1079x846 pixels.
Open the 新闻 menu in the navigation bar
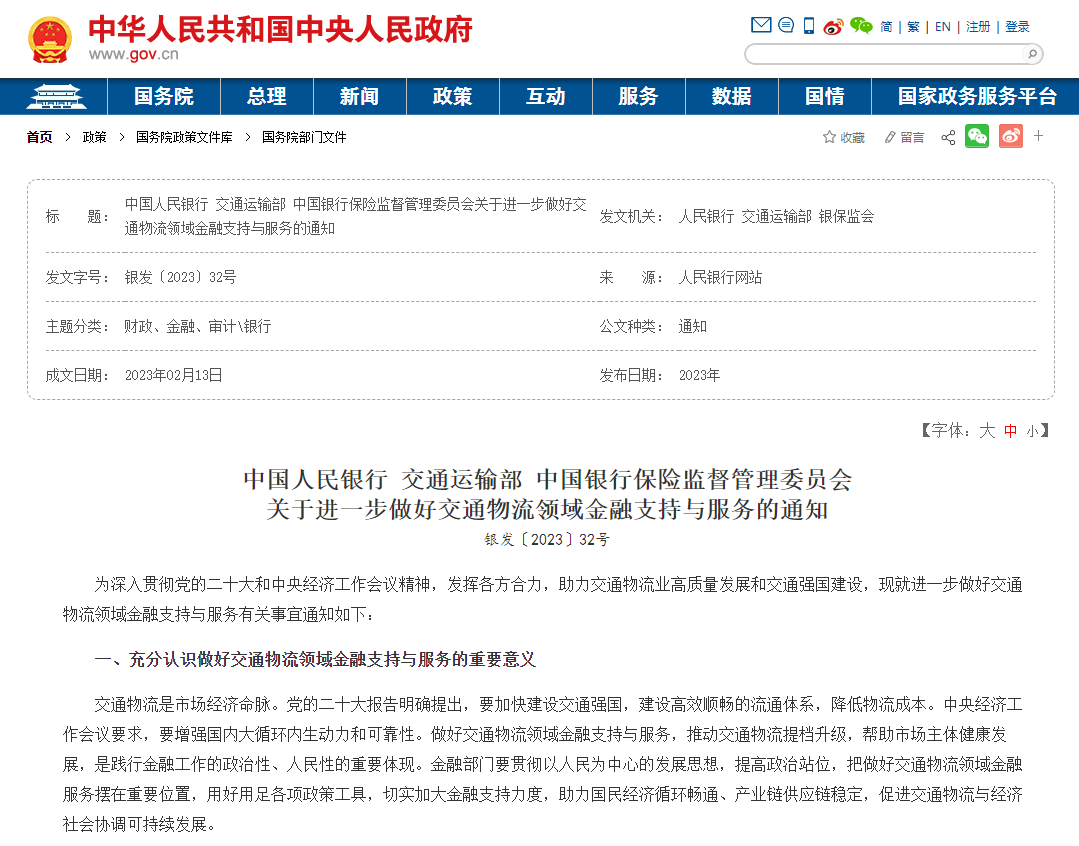pyautogui.click(x=359, y=96)
